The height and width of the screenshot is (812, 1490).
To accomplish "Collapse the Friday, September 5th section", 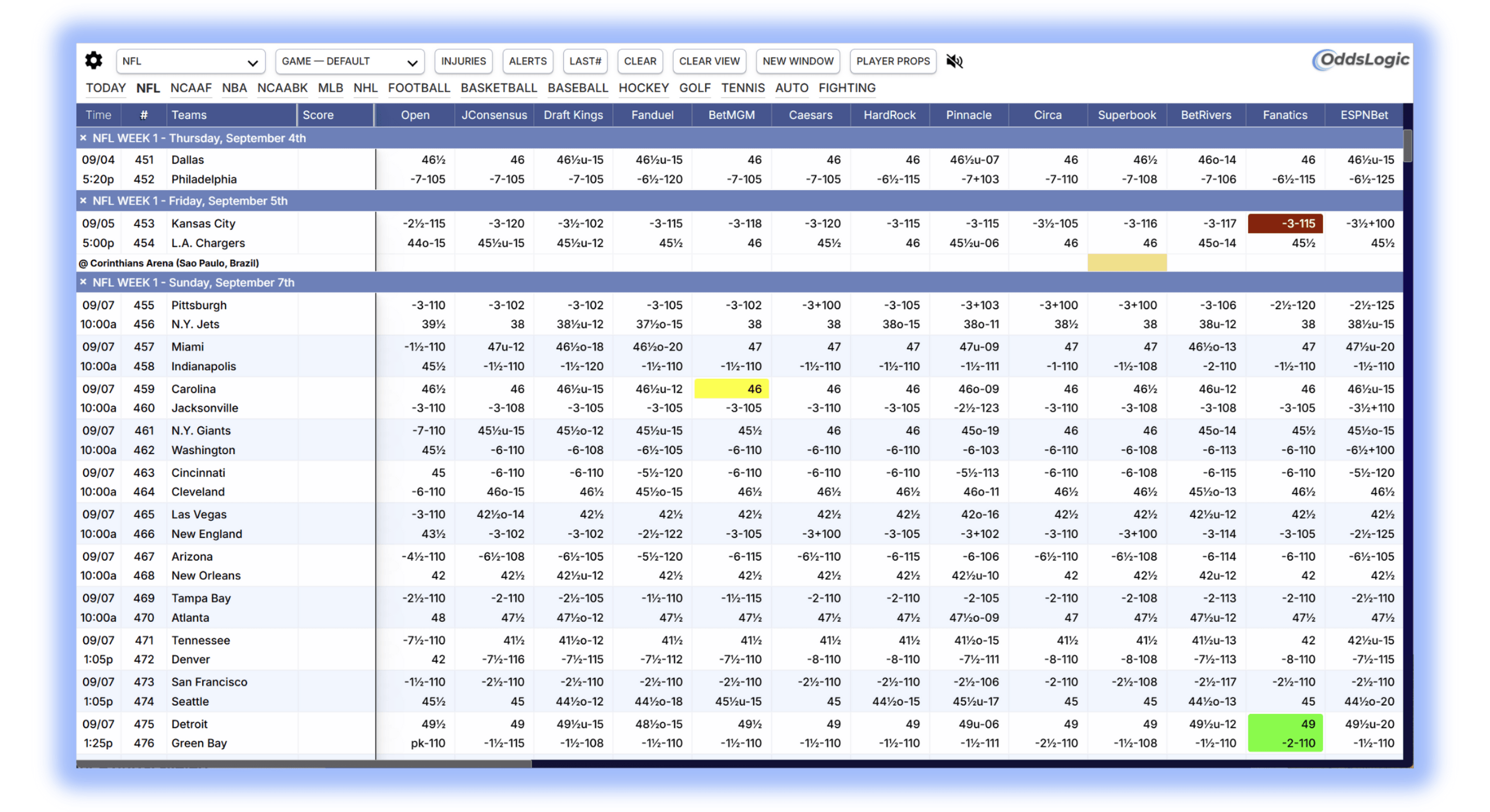I will [83, 201].
